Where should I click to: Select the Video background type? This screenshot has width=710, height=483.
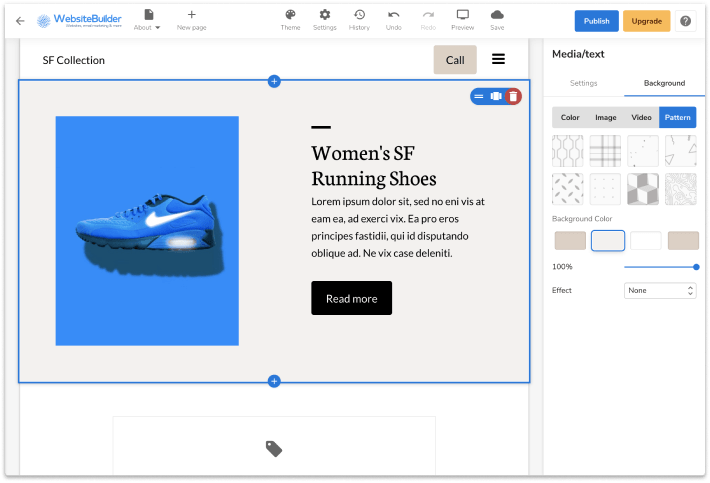coord(641,118)
